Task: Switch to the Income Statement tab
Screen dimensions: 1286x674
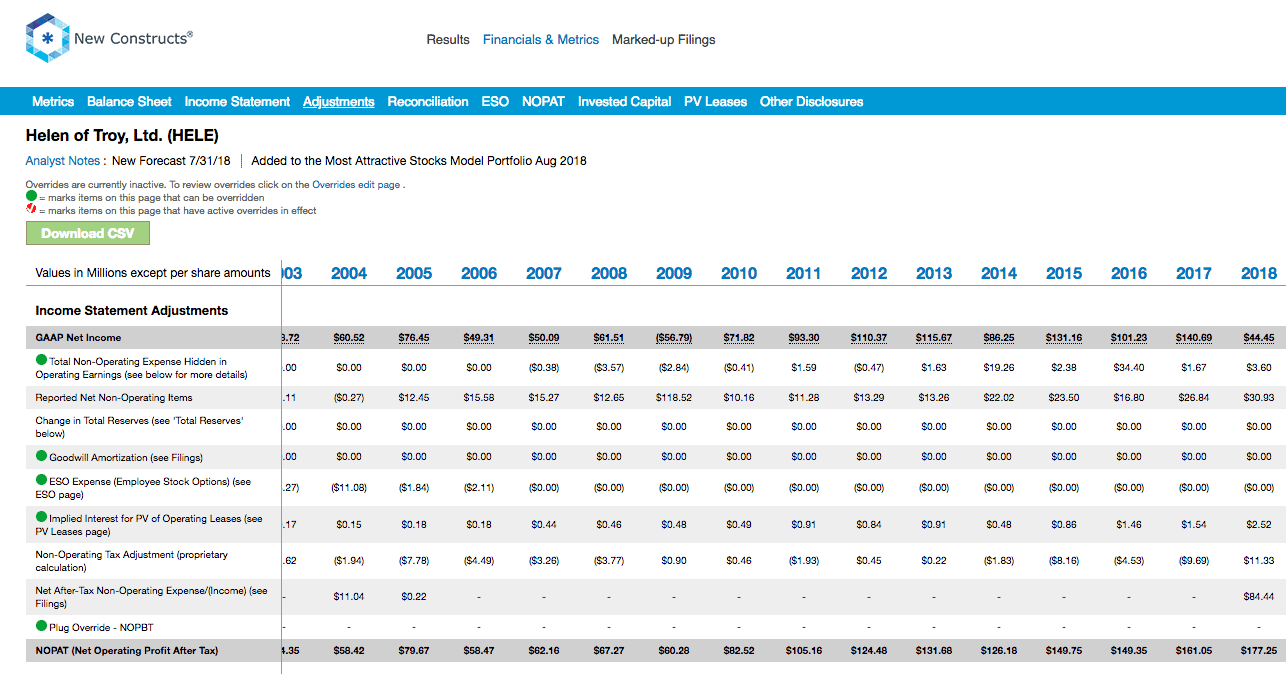Action: 237,101
